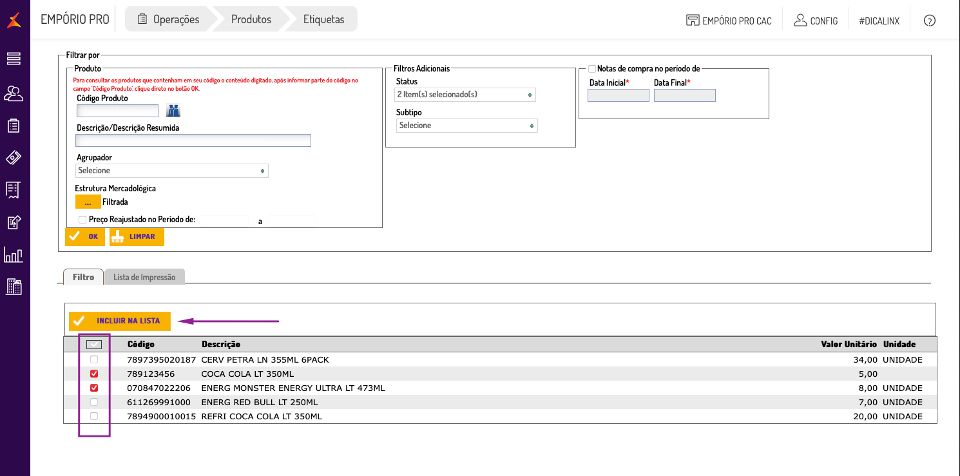Click the Descrição column header

coord(221,344)
